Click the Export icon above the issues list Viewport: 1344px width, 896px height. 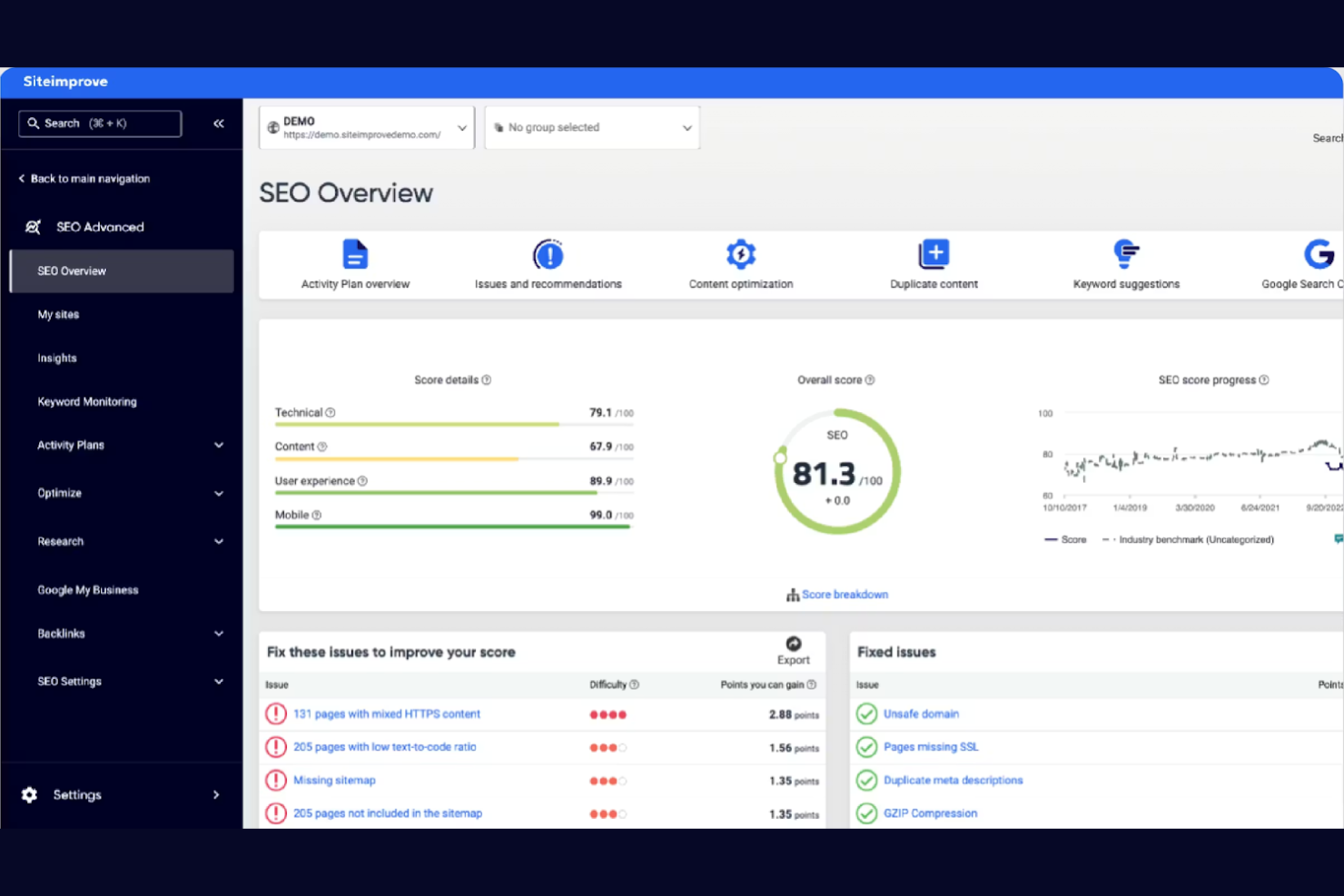(x=793, y=645)
